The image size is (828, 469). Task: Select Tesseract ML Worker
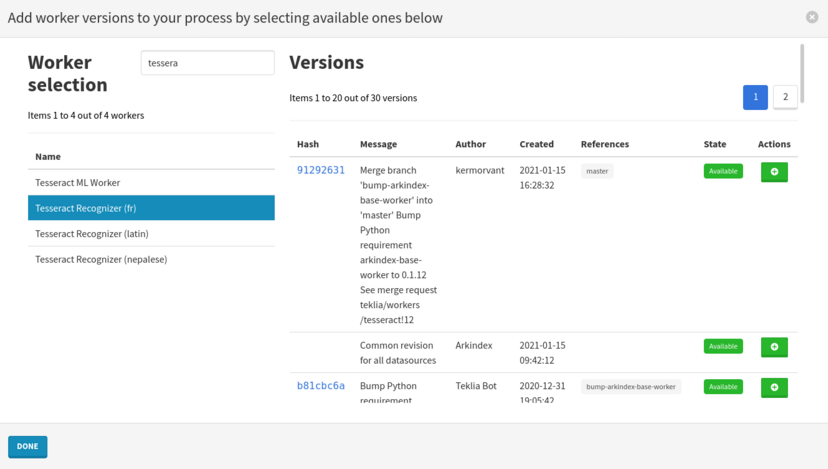(x=78, y=183)
